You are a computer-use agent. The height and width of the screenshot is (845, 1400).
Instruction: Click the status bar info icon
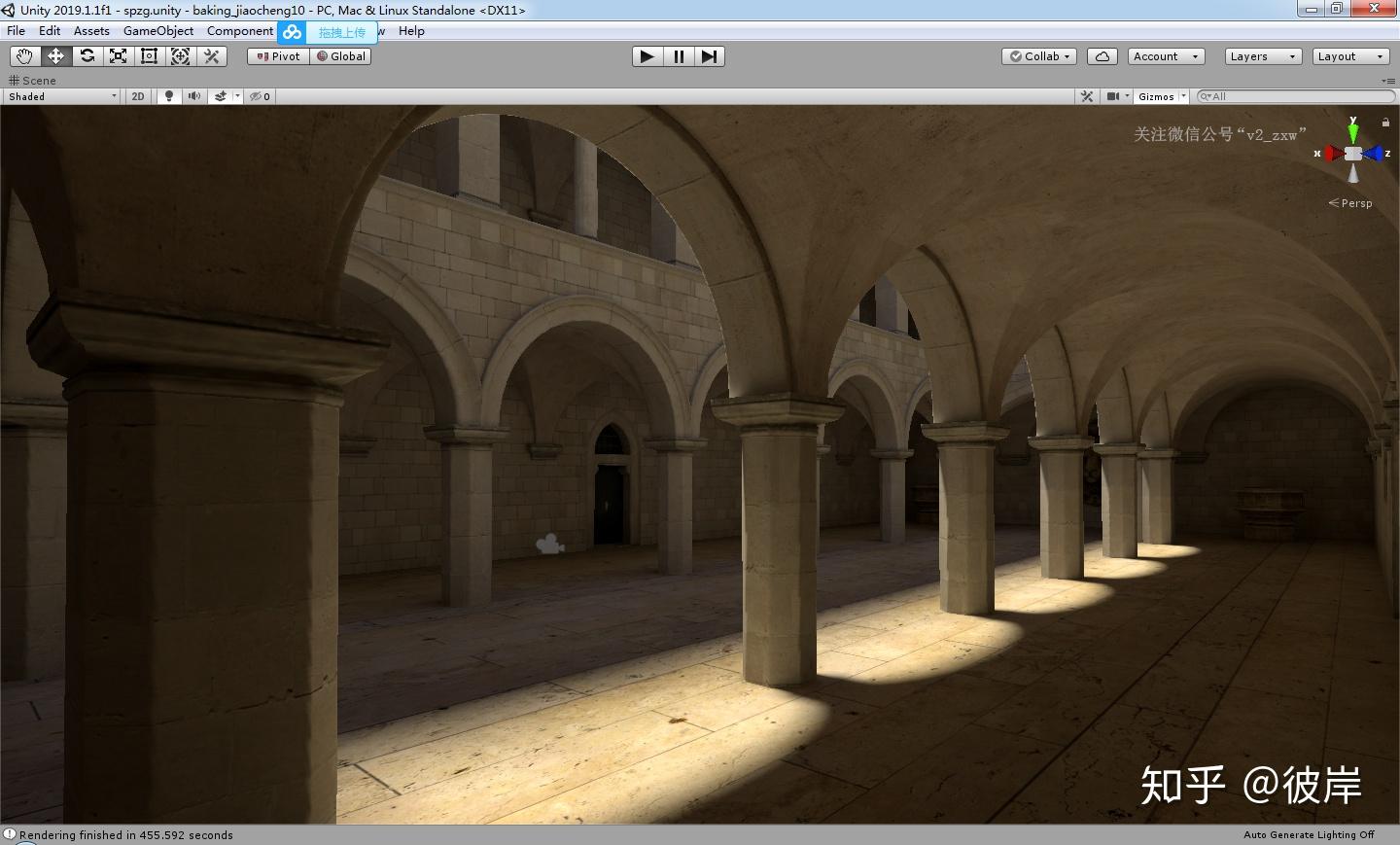(10, 835)
